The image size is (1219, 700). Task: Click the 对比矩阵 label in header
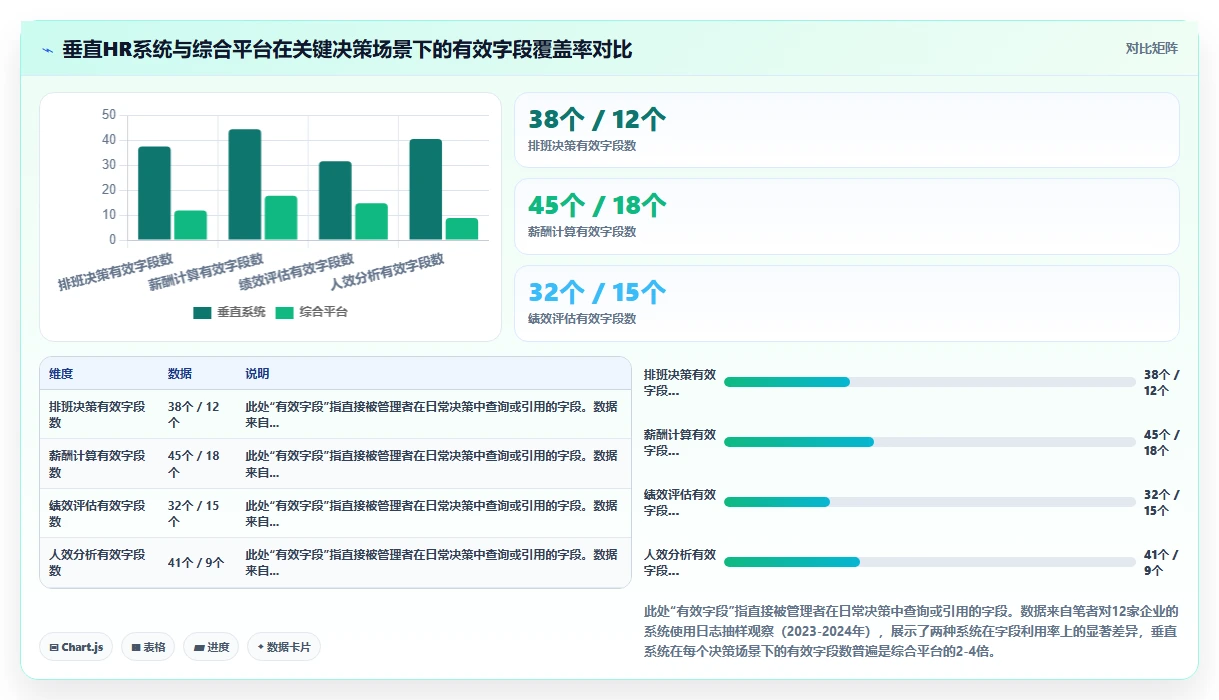(1151, 48)
